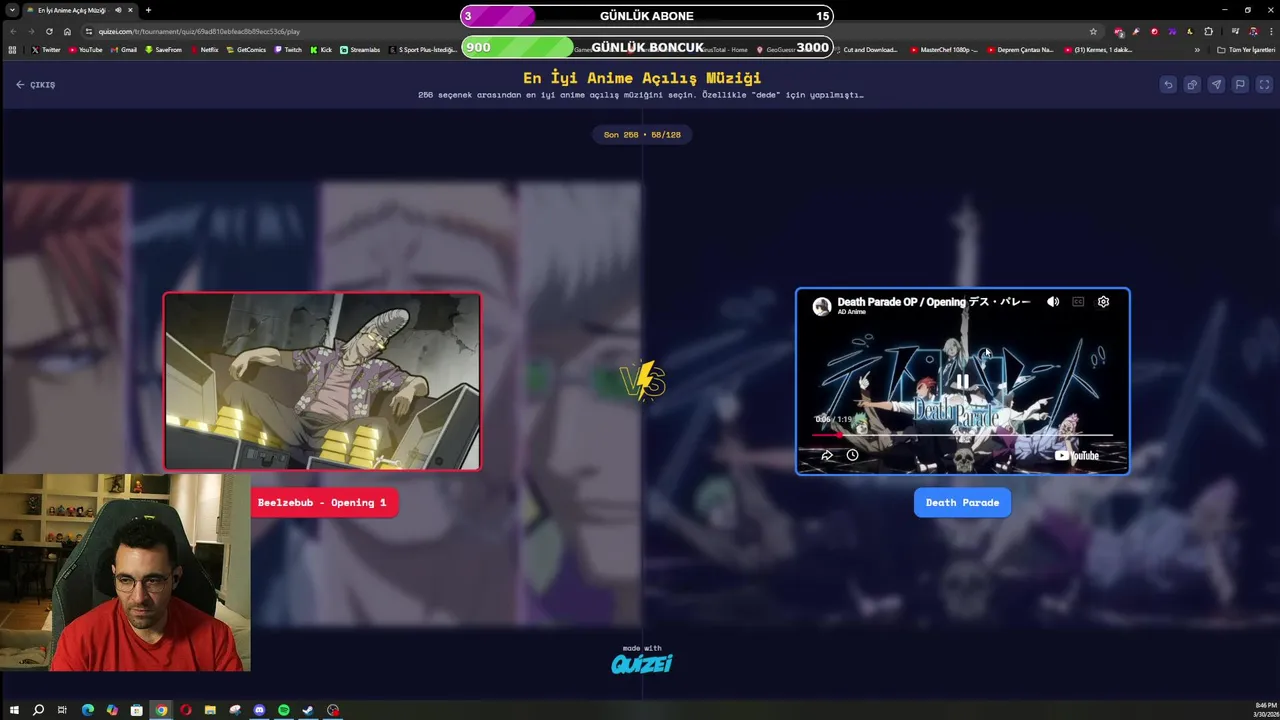Select the Beelzebub video thumbnail
This screenshot has width=1280, height=720.
[x=322, y=381]
